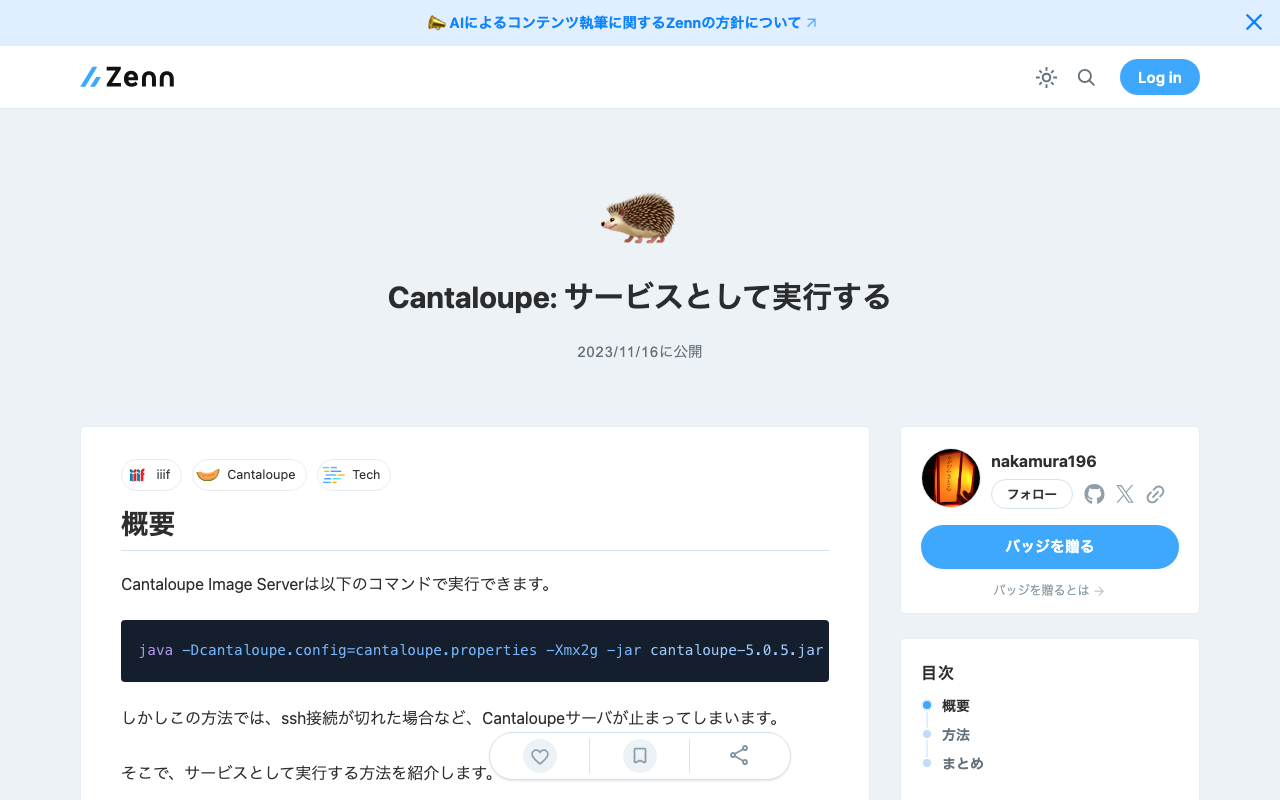Viewport: 1280px width, 800px height.
Task: Toggle like state on this article
Action: pos(539,756)
